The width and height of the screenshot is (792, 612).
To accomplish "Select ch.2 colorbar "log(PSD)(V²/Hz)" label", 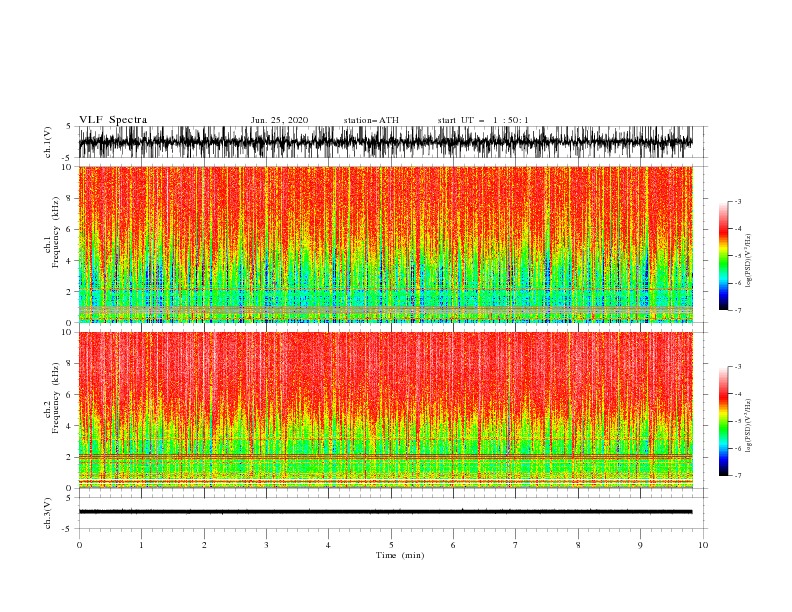I will [x=749, y=426].
